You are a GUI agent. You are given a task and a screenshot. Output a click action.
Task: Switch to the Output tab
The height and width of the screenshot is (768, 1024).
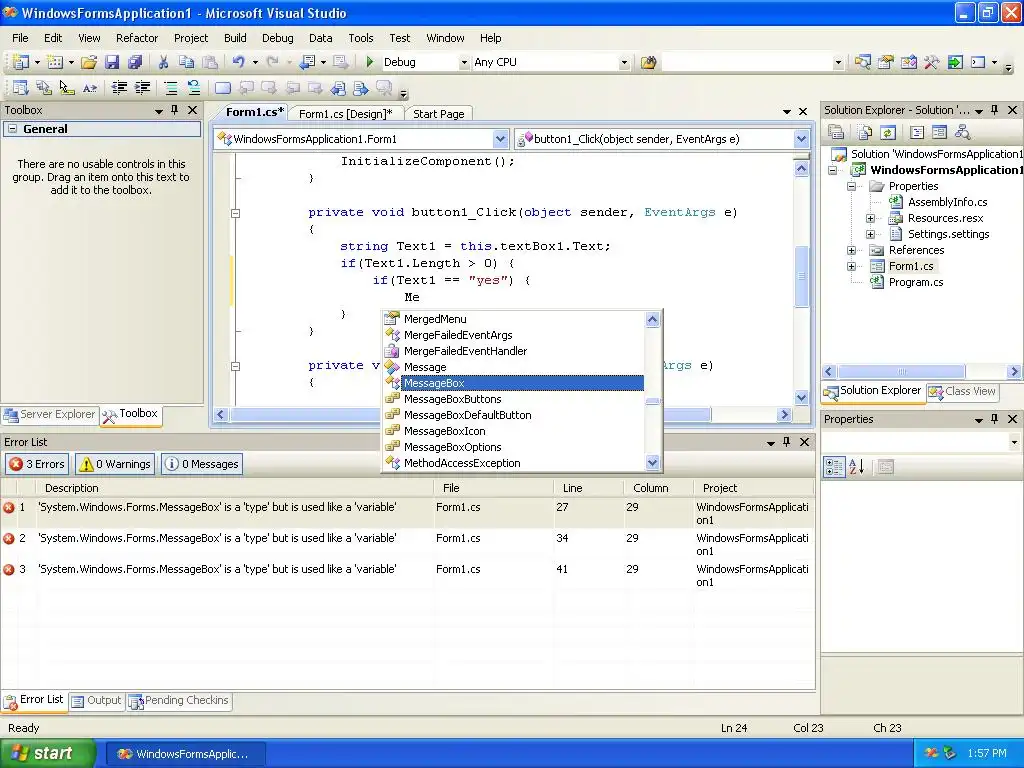tap(97, 701)
